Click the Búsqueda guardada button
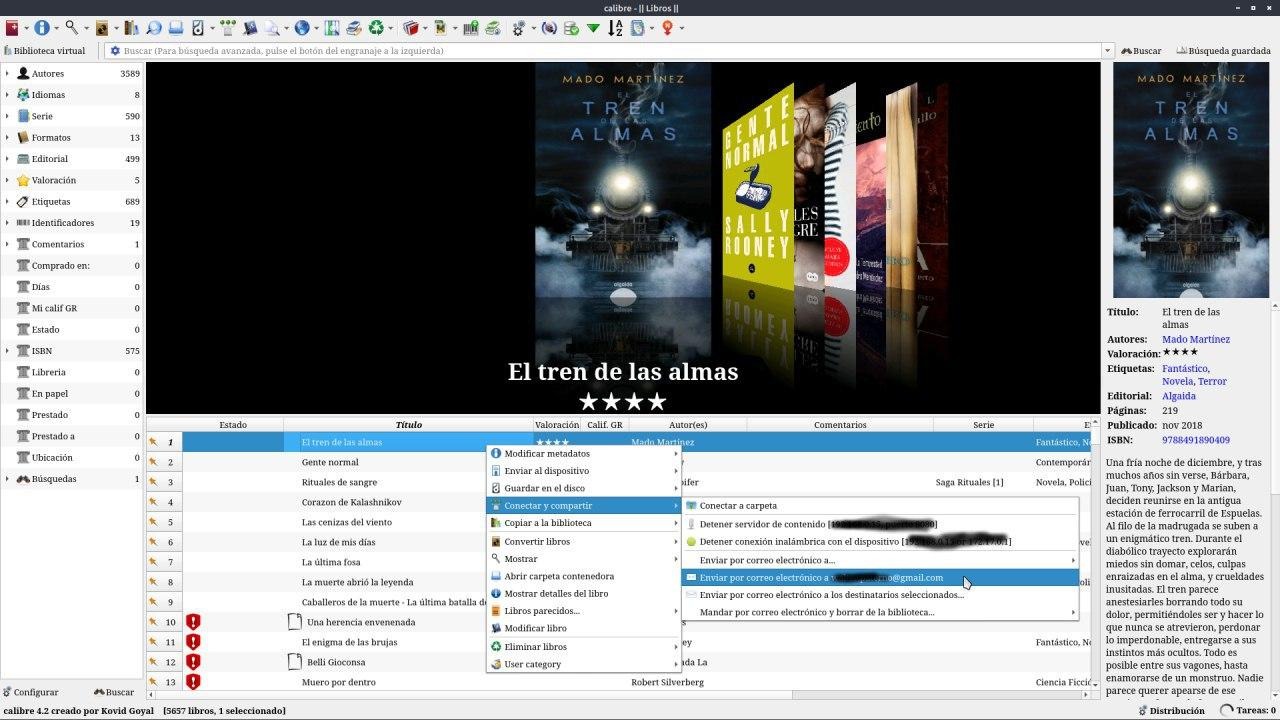Viewport: 1280px width, 720px height. coord(1224,51)
